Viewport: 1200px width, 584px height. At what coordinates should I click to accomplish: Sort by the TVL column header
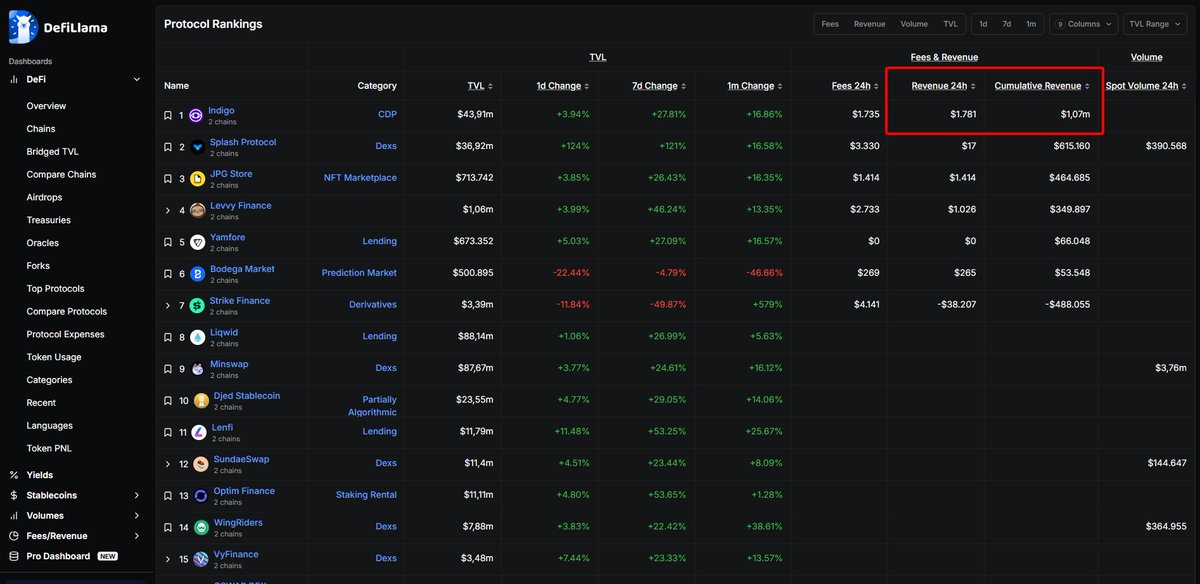[480, 86]
